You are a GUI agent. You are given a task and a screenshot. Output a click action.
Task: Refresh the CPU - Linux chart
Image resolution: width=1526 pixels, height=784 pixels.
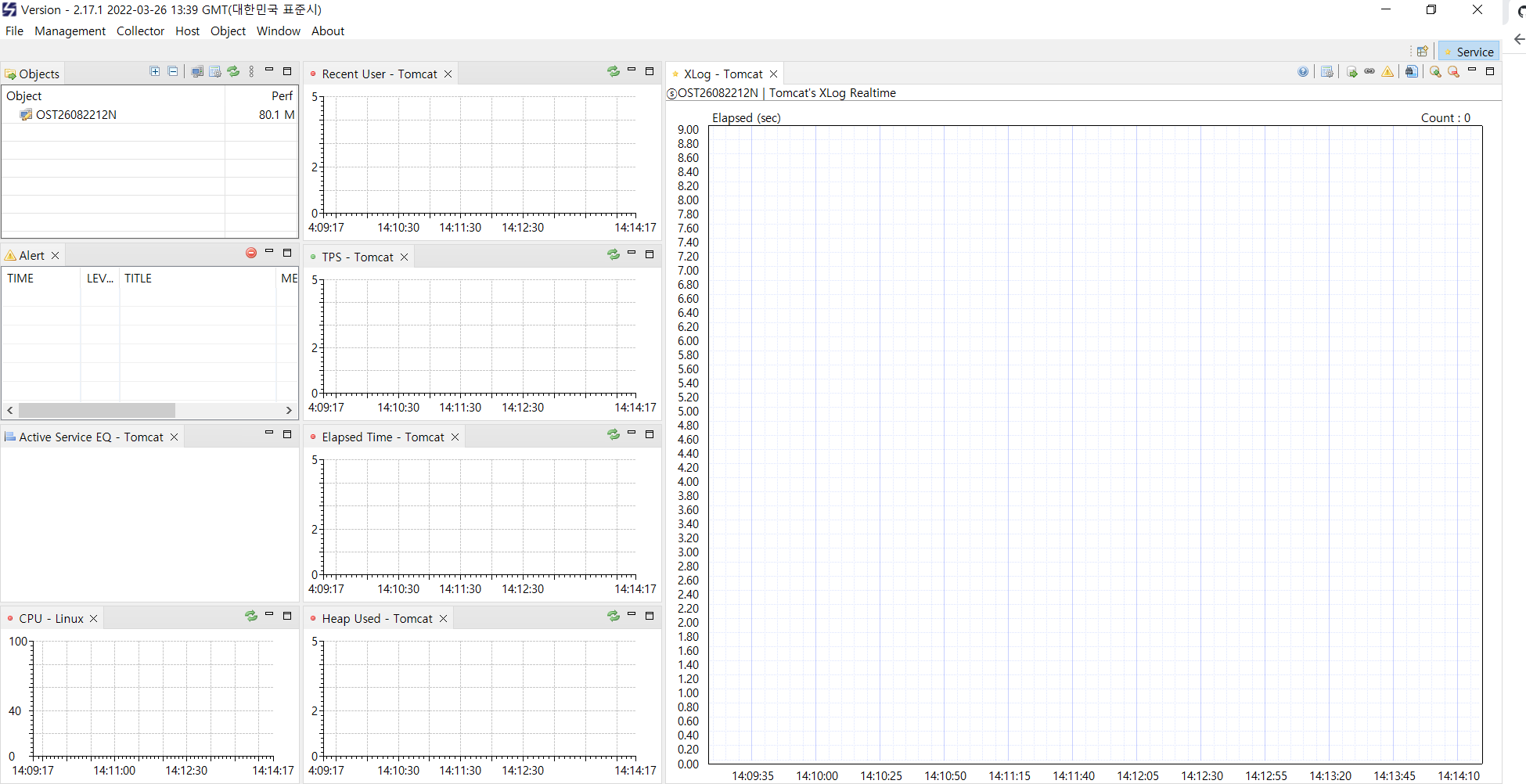(251, 616)
